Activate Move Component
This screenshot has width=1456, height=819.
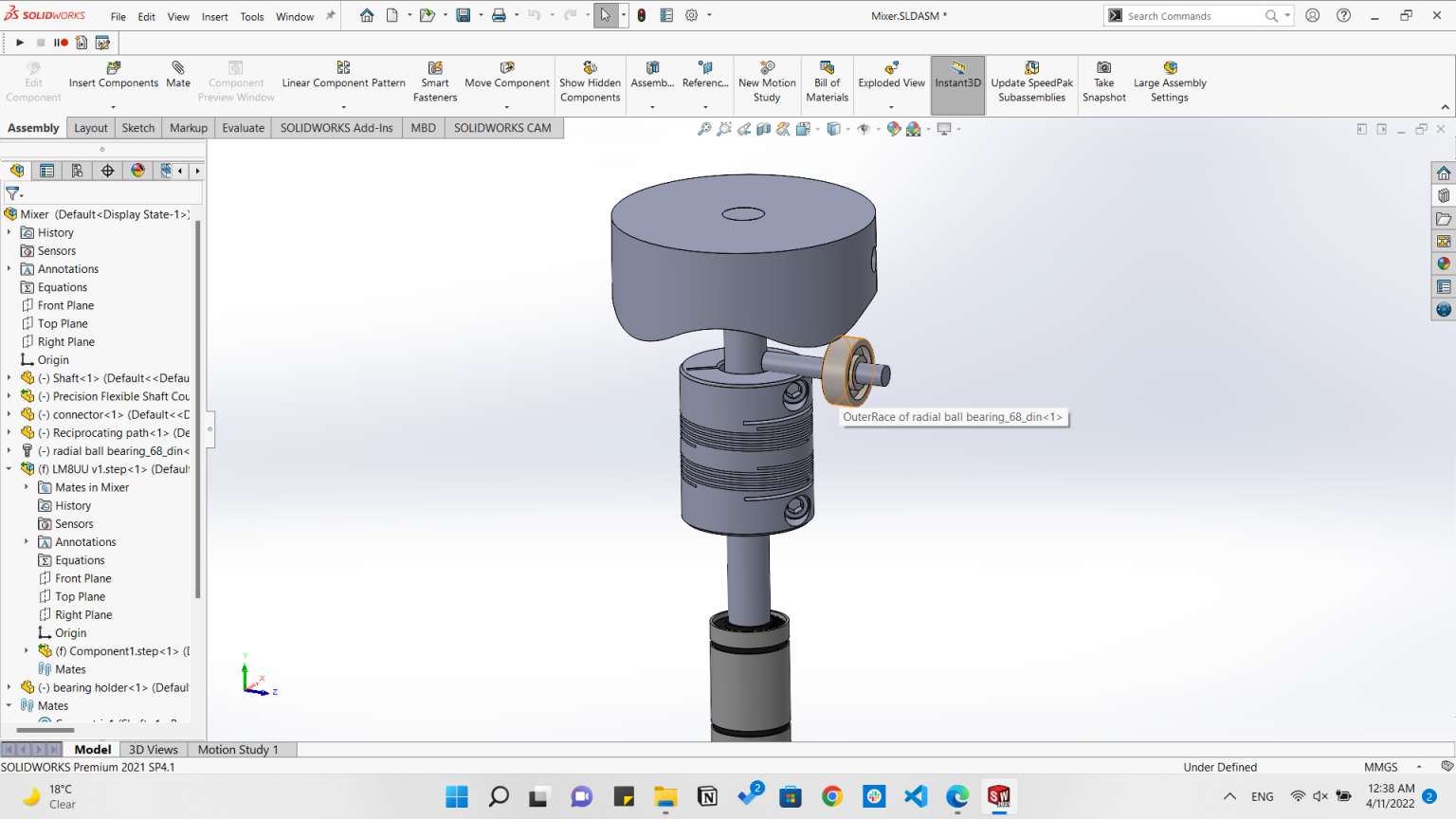tap(507, 75)
